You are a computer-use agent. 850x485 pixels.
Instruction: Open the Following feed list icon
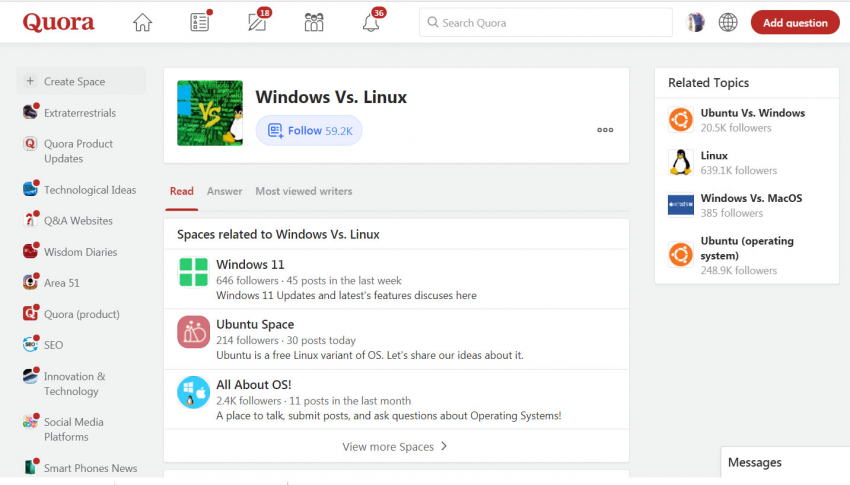(200, 22)
